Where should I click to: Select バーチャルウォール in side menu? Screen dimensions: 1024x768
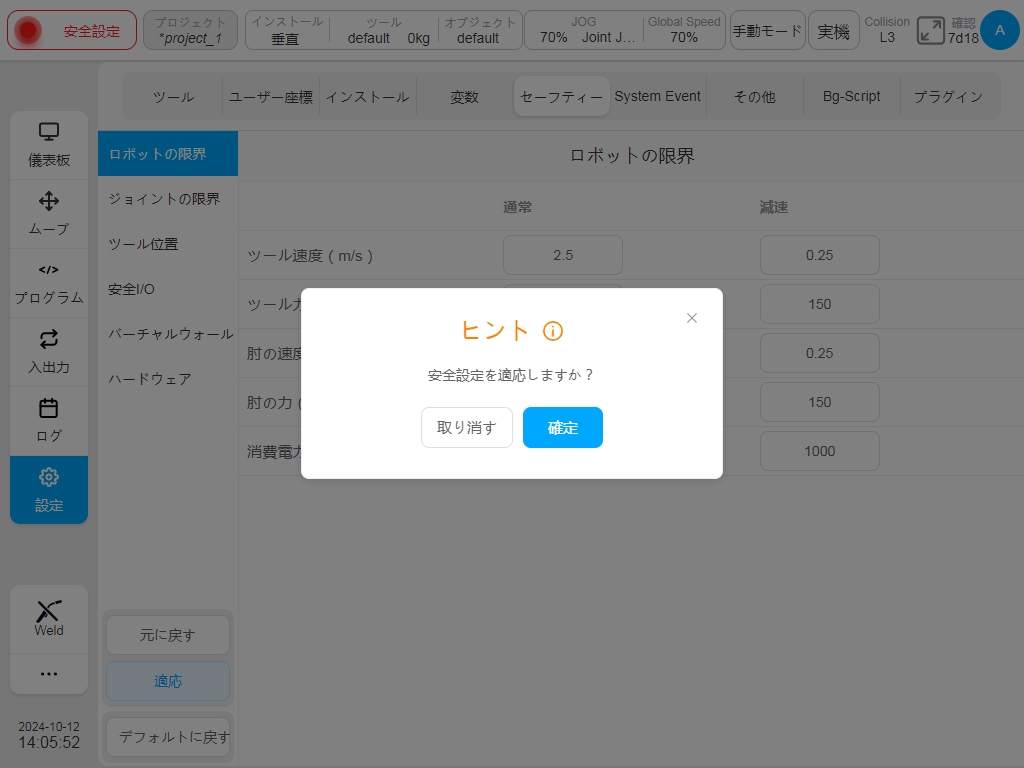pyautogui.click(x=168, y=334)
